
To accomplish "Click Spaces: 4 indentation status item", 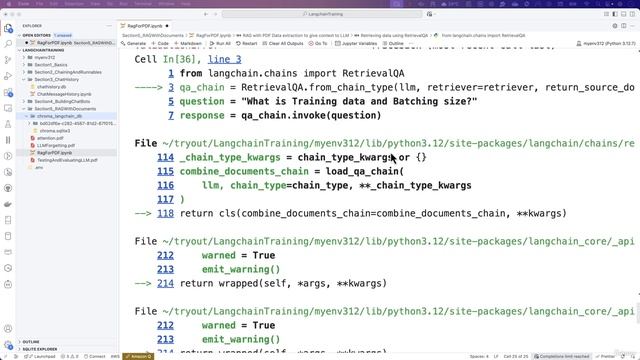I will point(479,356).
